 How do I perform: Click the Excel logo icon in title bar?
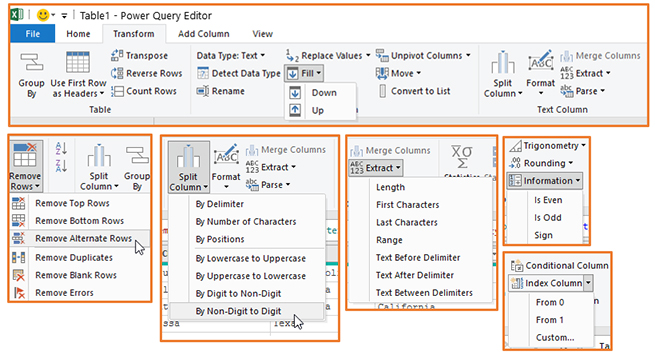pyautogui.click(x=17, y=15)
